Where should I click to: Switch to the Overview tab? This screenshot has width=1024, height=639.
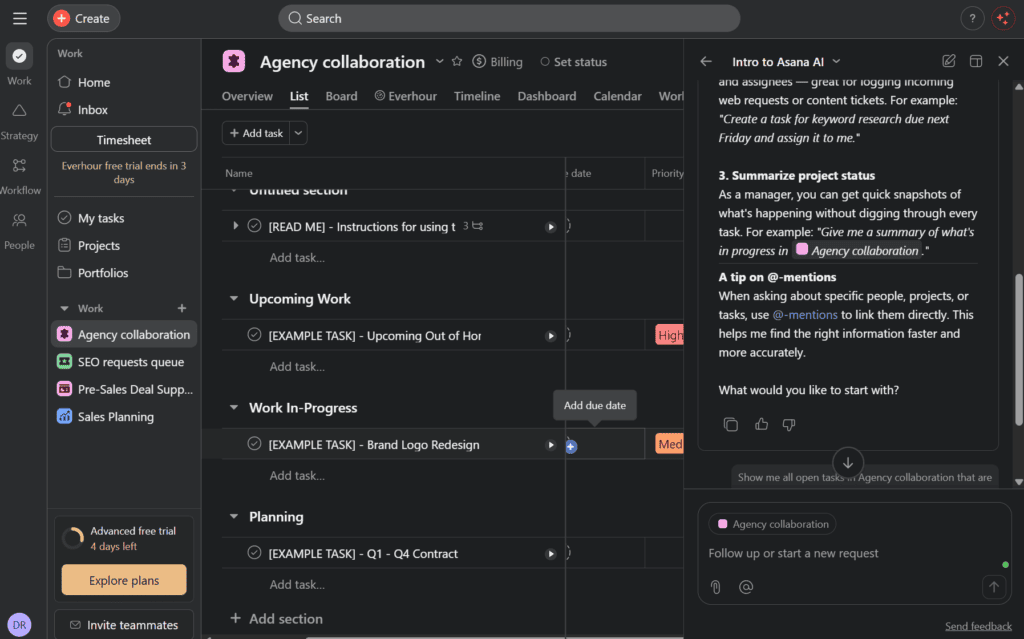pos(247,96)
